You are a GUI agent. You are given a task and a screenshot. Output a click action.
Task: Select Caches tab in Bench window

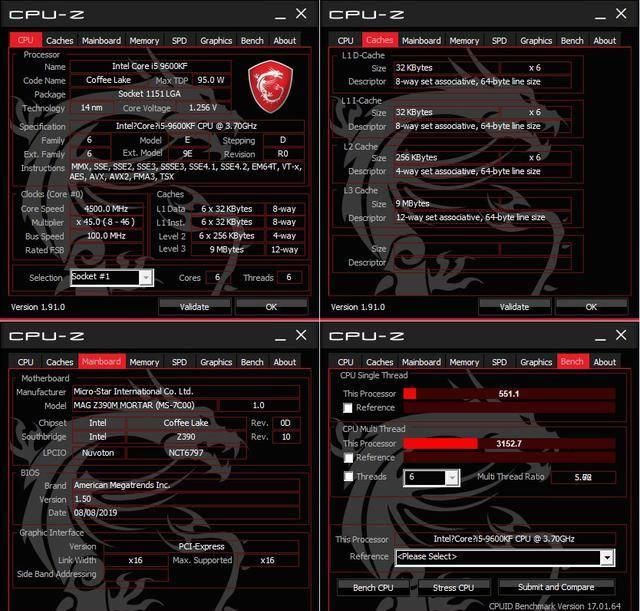tap(380, 362)
